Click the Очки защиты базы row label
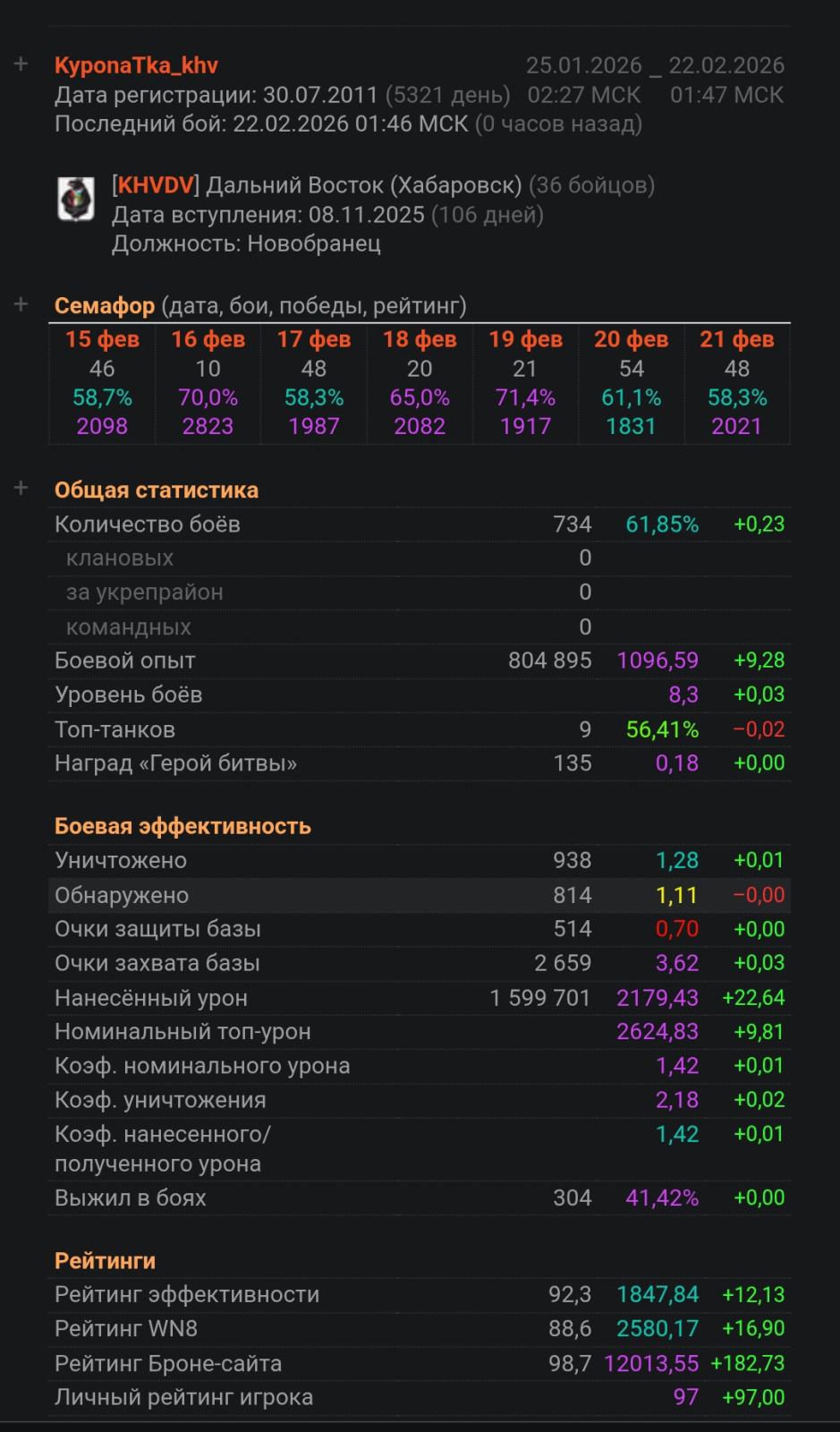 [157, 929]
